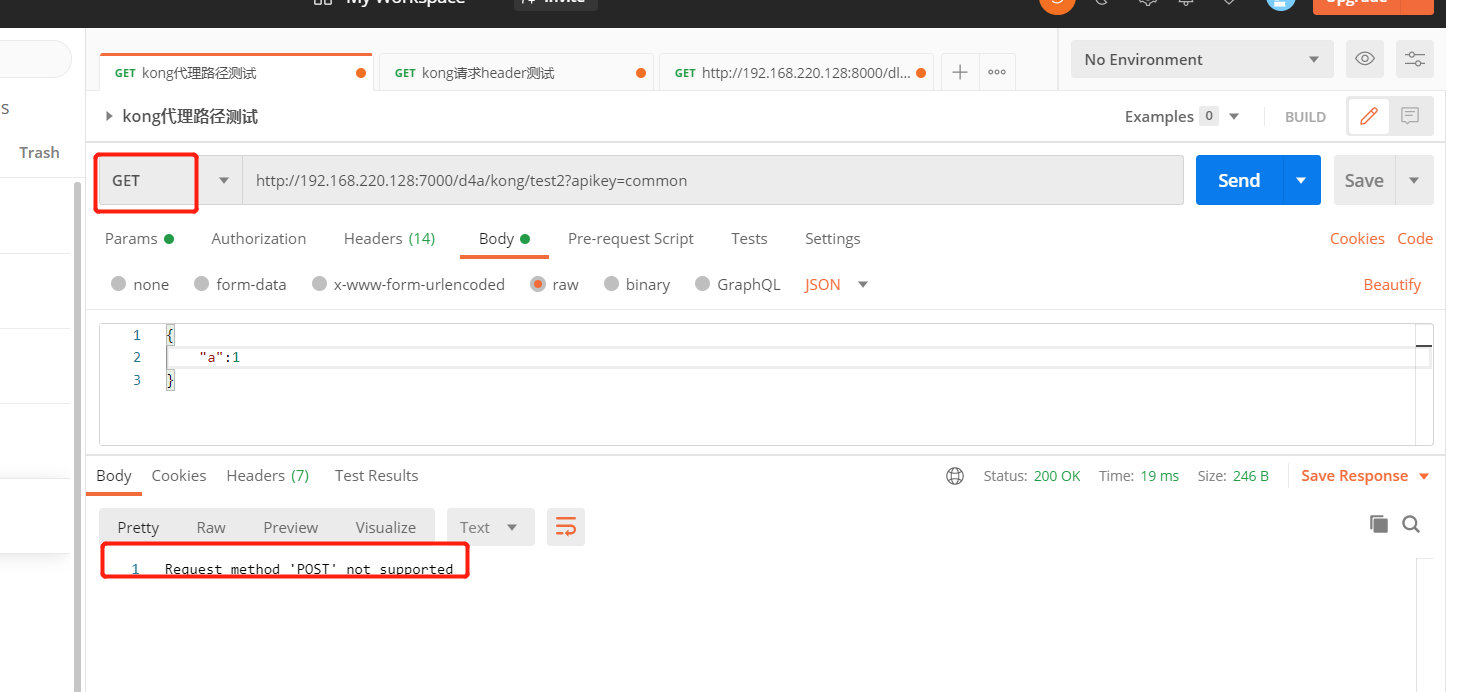Toggle the response line-wrap icon
The height and width of the screenshot is (692, 1465).
coord(566,527)
